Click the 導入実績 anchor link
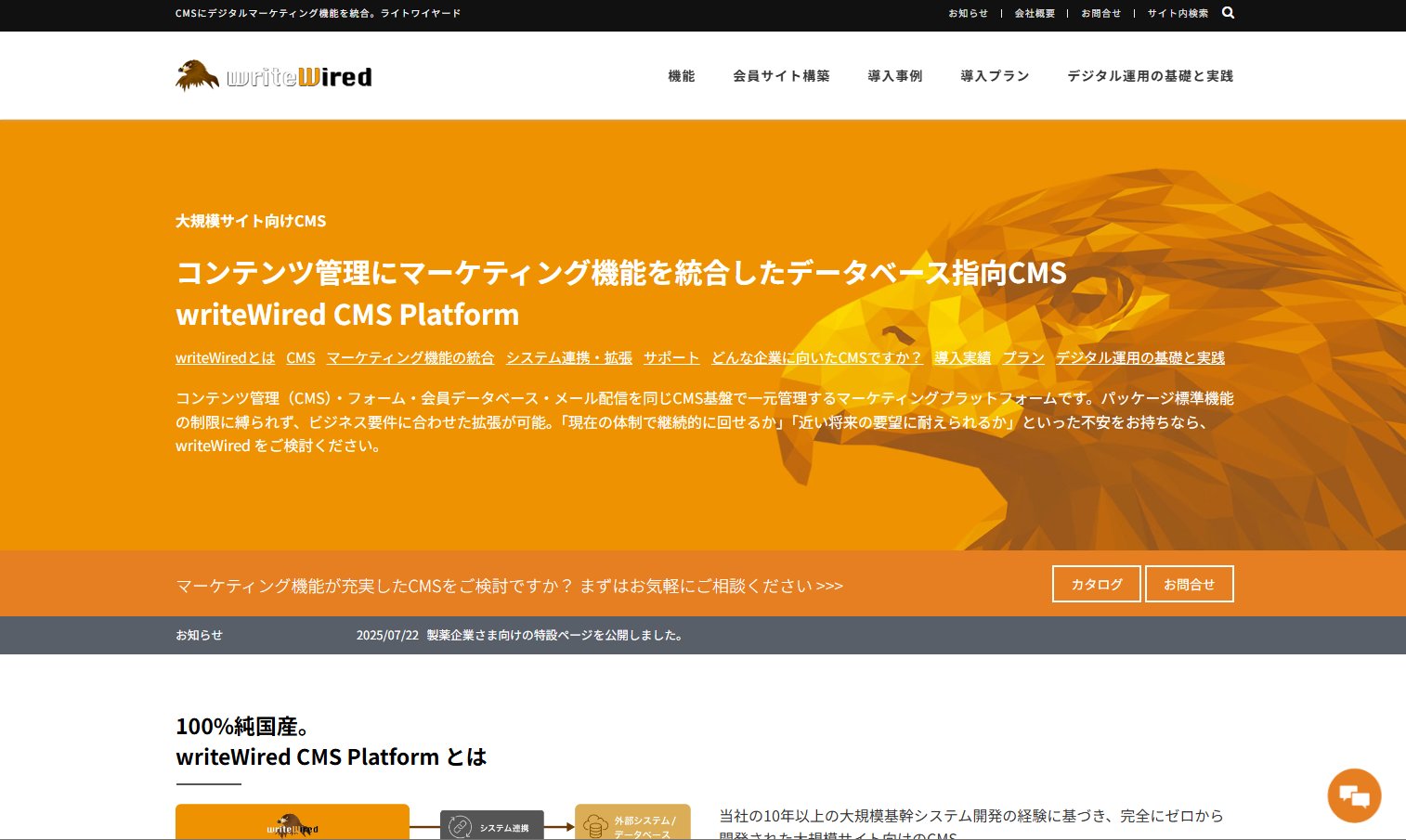 [x=961, y=357]
